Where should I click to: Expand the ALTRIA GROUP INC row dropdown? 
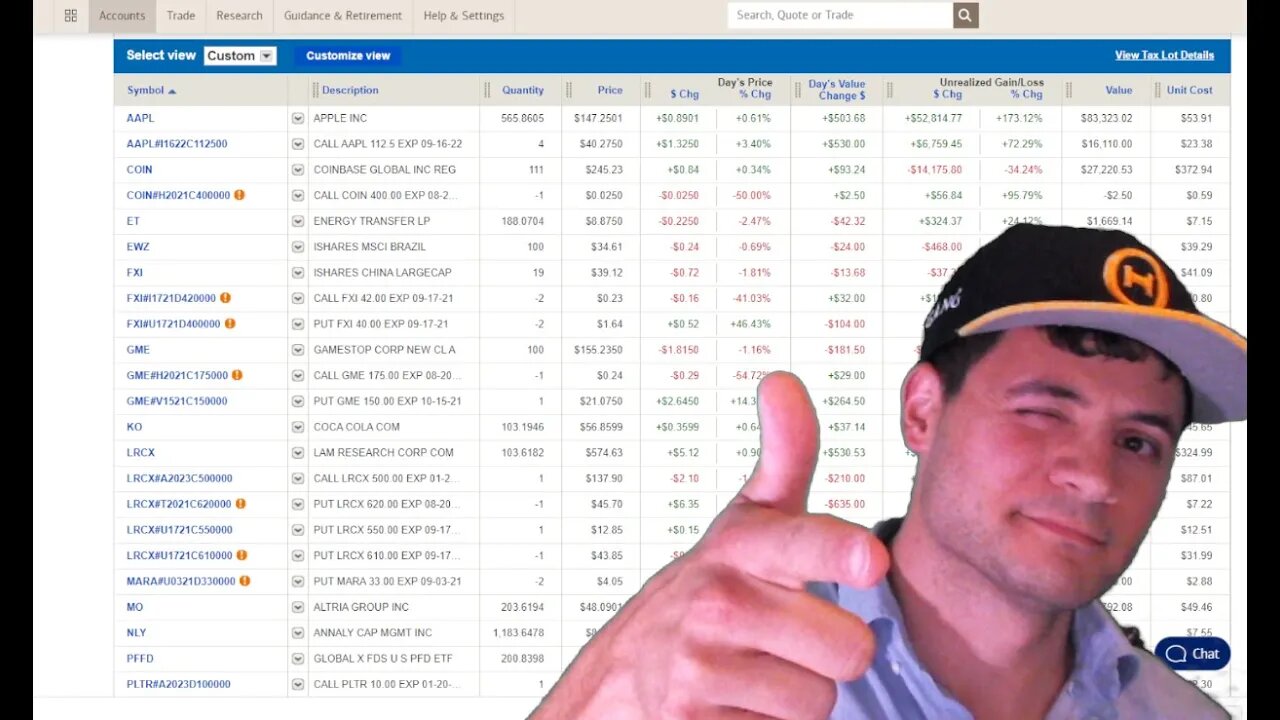[297, 607]
